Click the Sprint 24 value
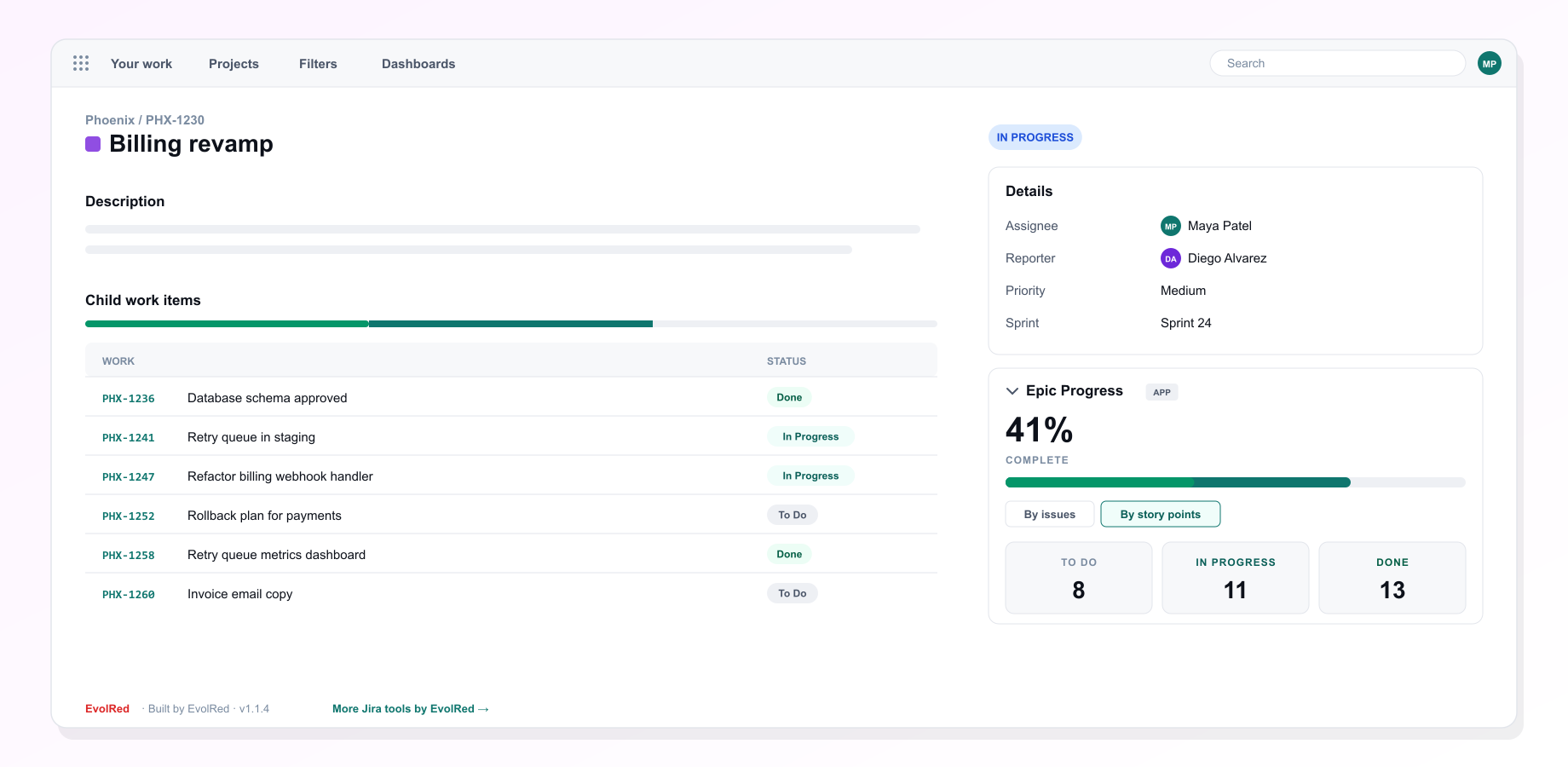This screenshot has height=767, width=1568. tap(1185, 323)
